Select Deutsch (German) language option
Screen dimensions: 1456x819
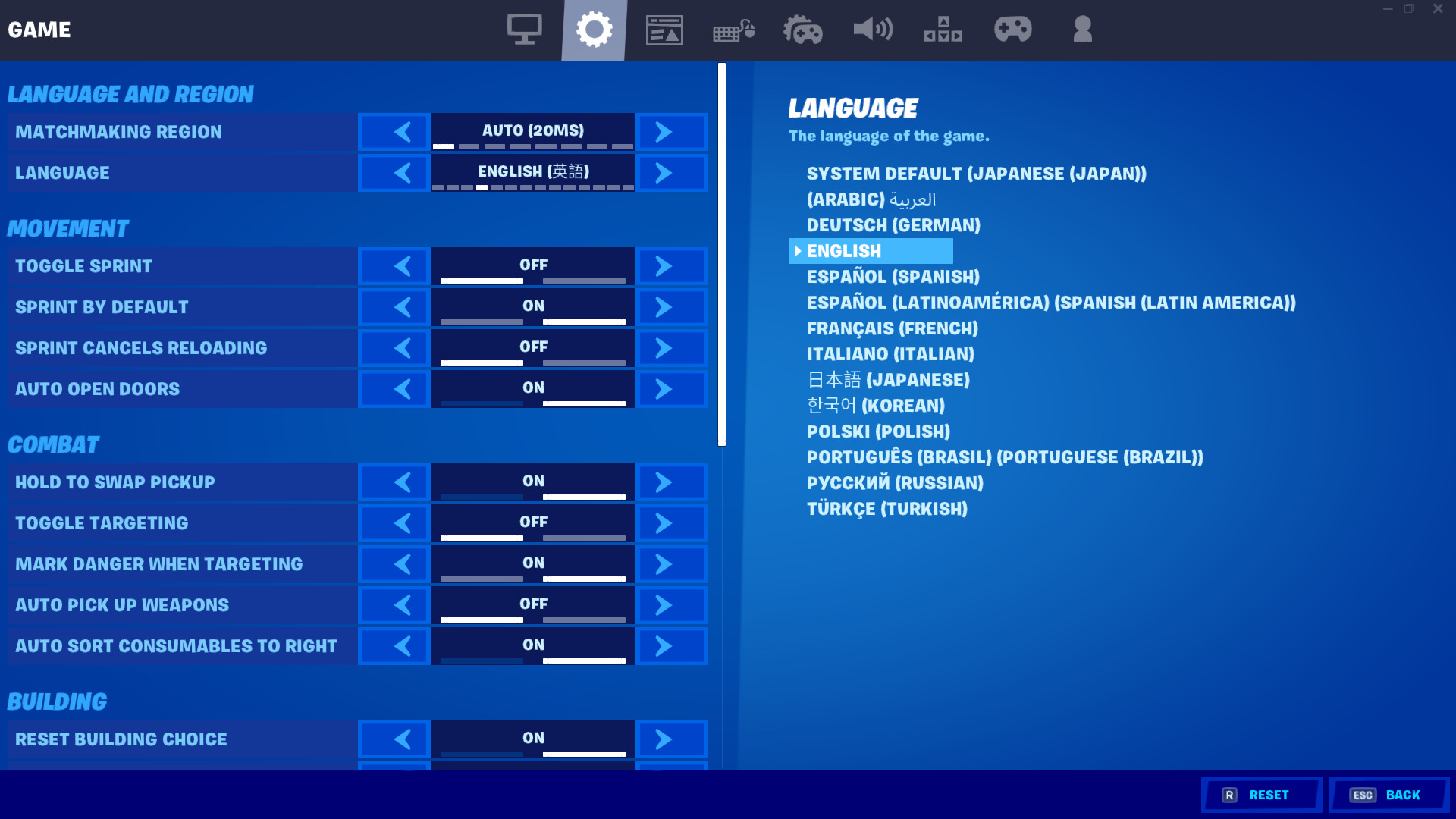(x=893, y=224)
